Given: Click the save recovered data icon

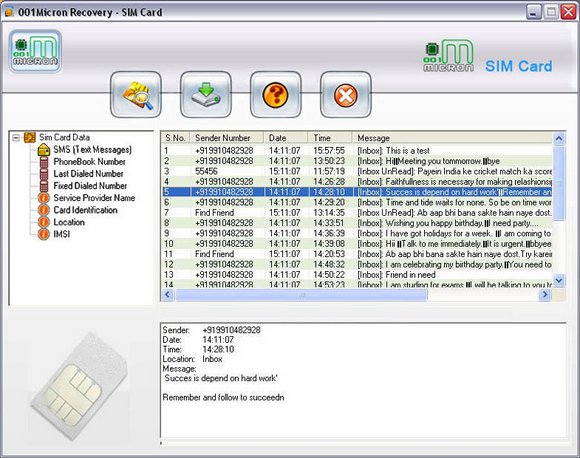Looking at the screenshot, I should click(x=206, y=95).
